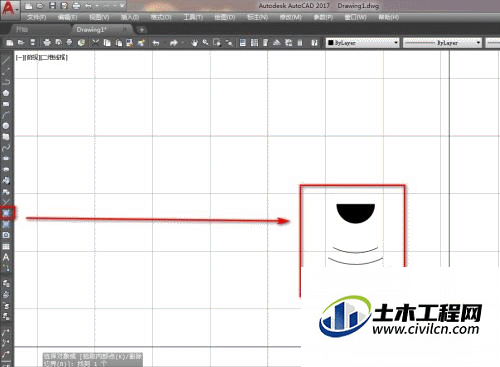Select the Point tool

click(x=6, y=202)
